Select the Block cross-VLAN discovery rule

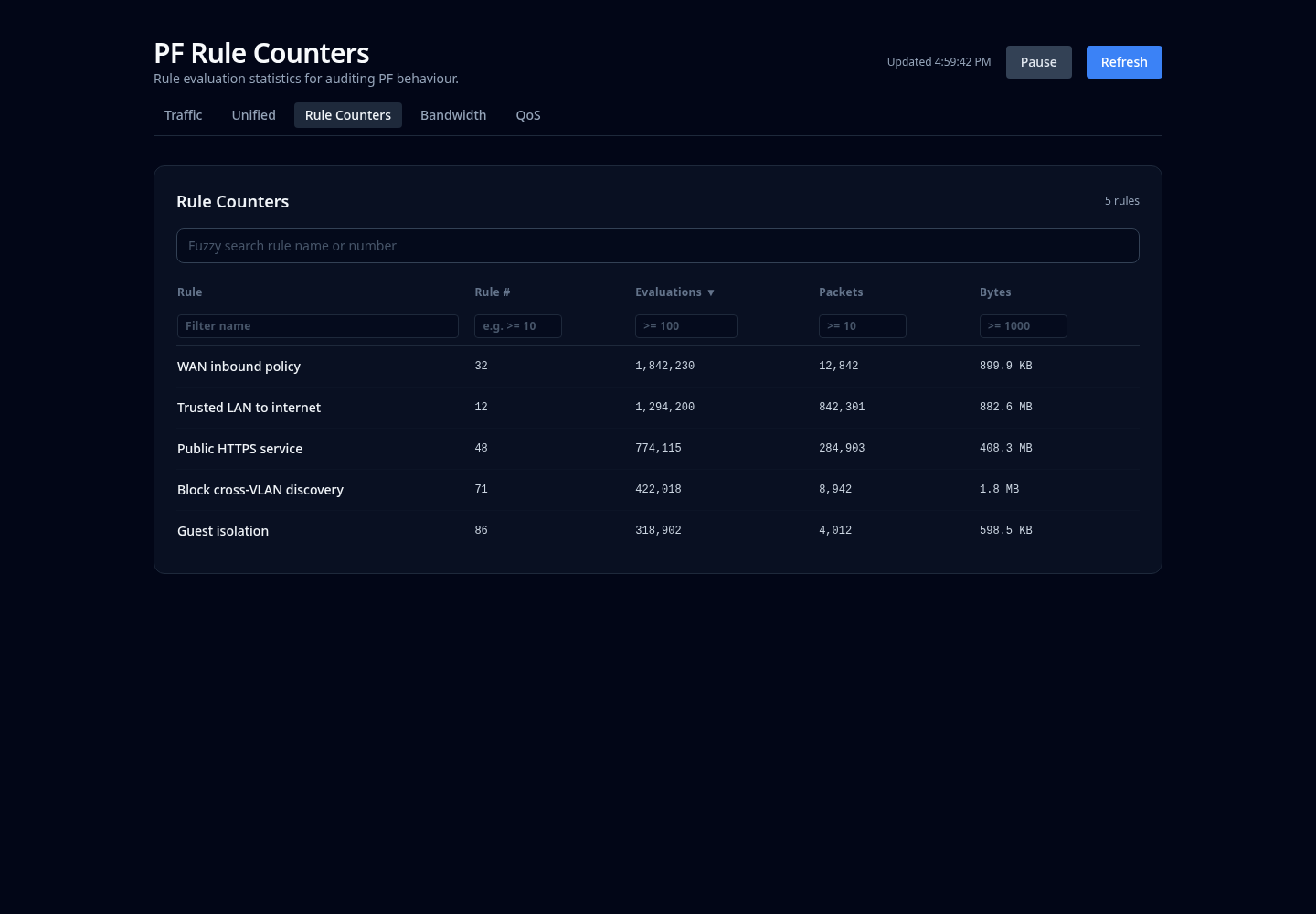pos(658,490)
